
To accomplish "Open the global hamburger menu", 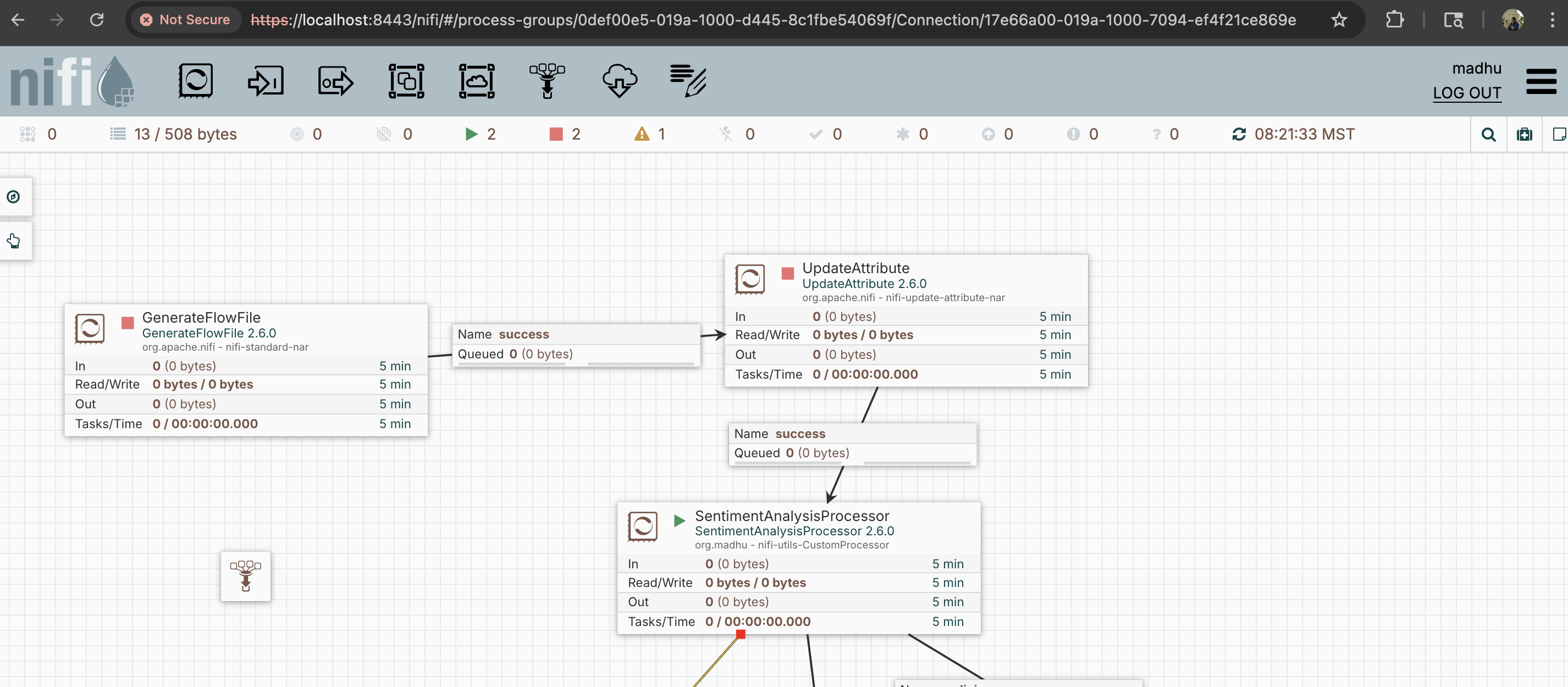I will (1541, 81).
